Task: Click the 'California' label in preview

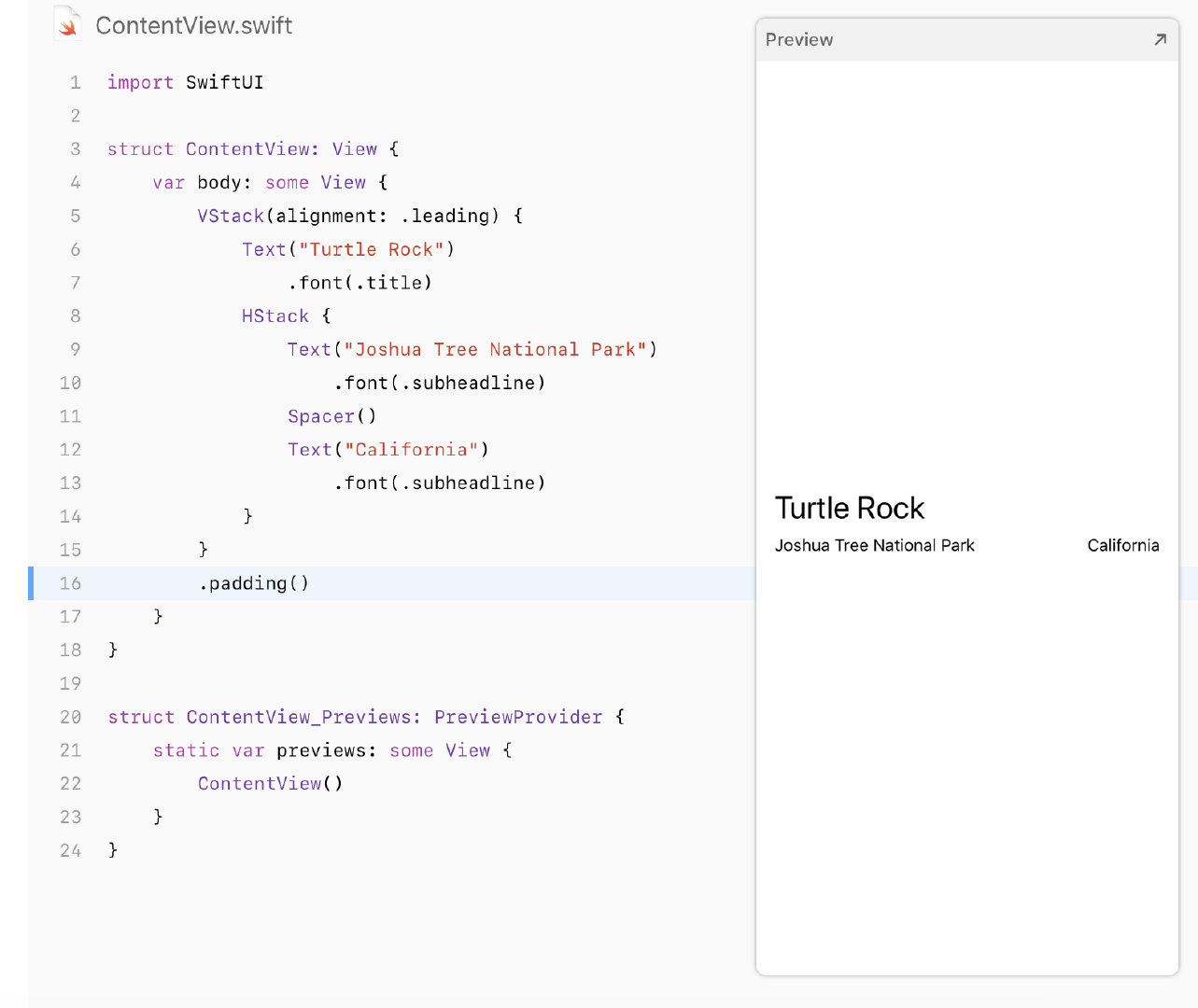Action: [x=1123, y=545]
